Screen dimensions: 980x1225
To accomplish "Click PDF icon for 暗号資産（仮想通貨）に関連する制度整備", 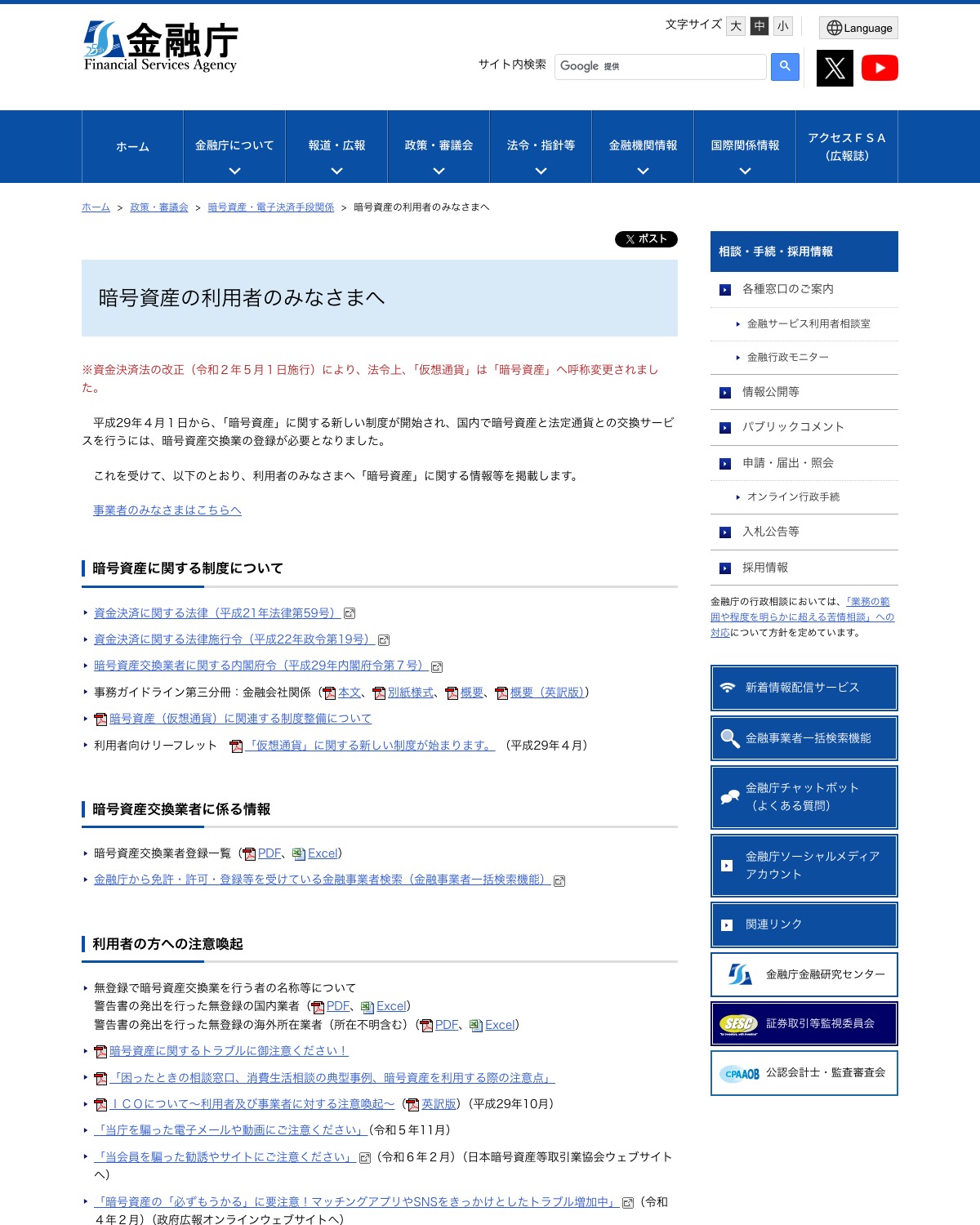I will (x=100, y=719).
